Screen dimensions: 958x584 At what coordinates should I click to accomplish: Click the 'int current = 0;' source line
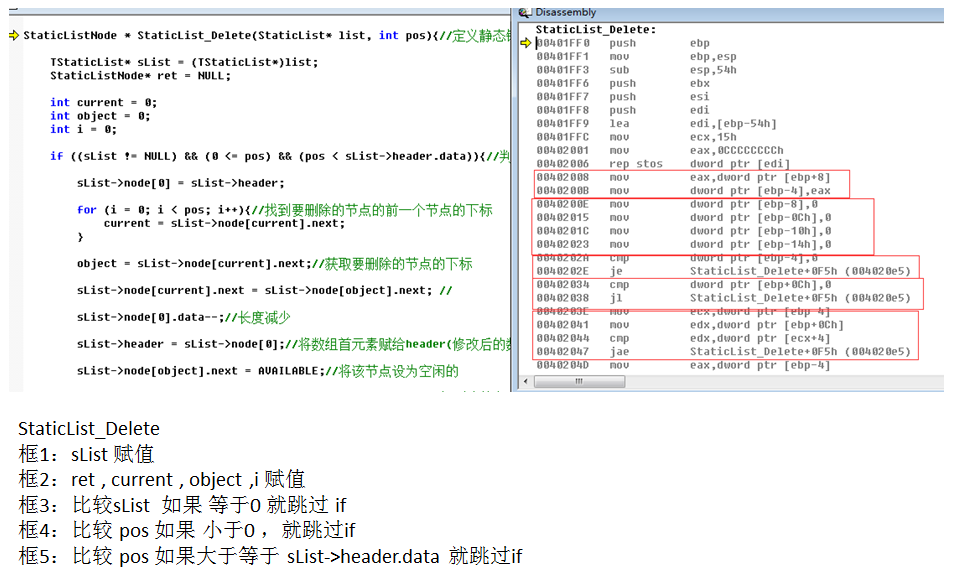[x=103, y=103]
